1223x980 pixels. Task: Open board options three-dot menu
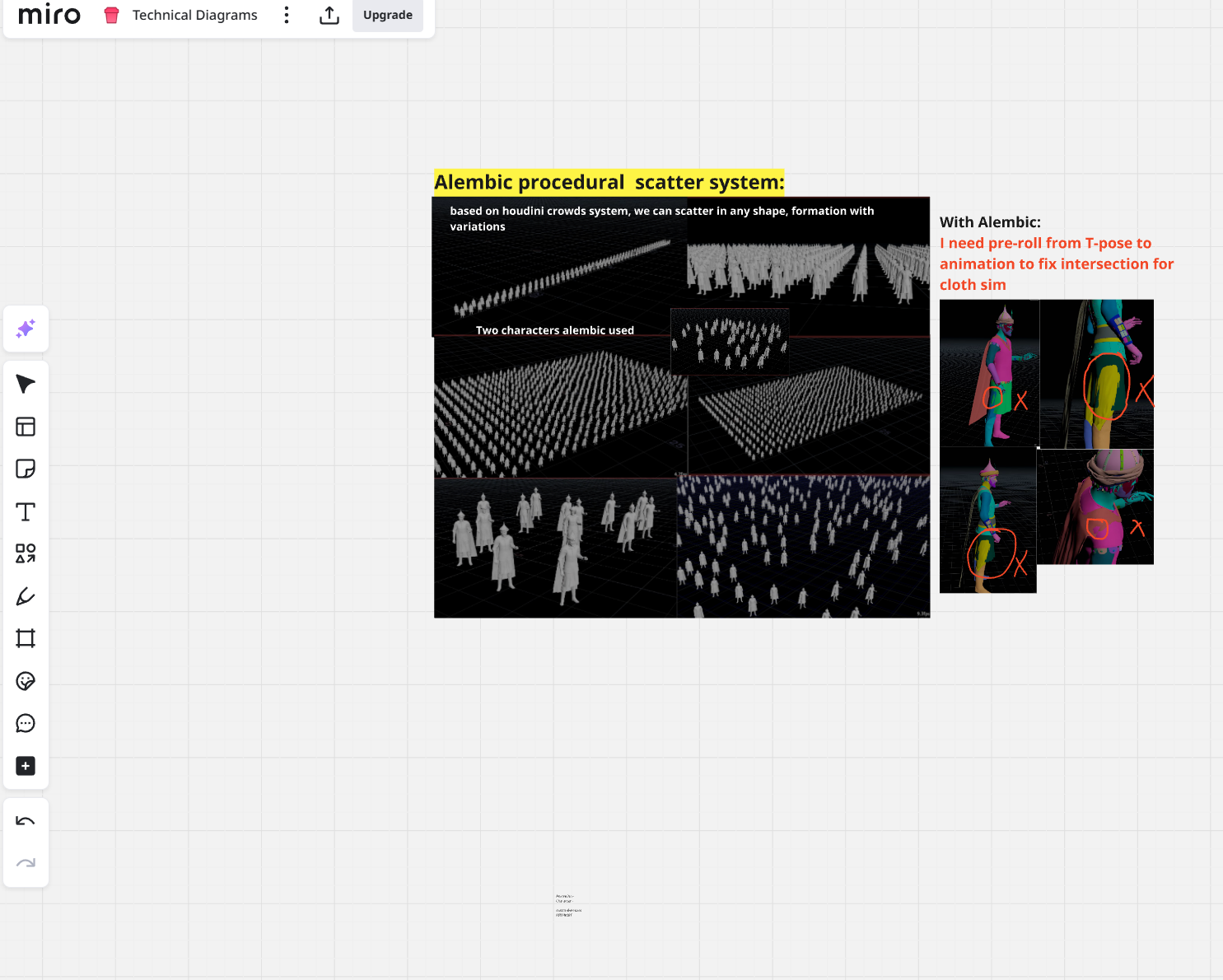click(287, 15)
